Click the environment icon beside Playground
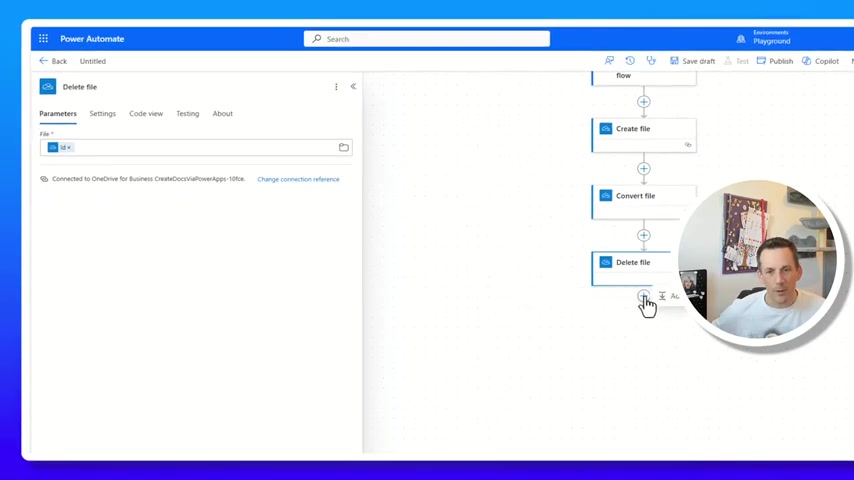The width and height of the screenshot is (854, 480). click(x=741, y=39)
